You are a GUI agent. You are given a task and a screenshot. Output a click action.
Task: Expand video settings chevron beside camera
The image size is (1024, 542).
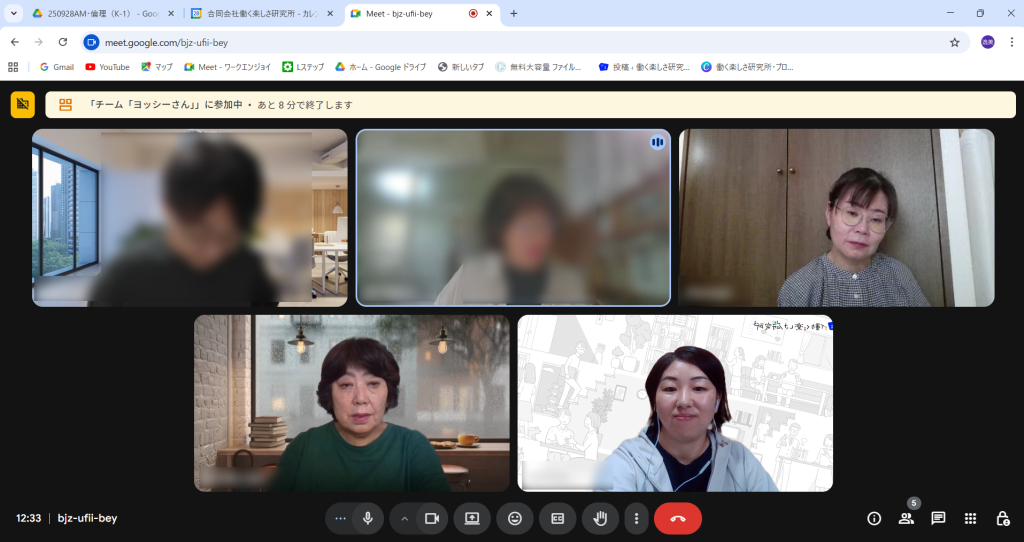tap(405, 518)
